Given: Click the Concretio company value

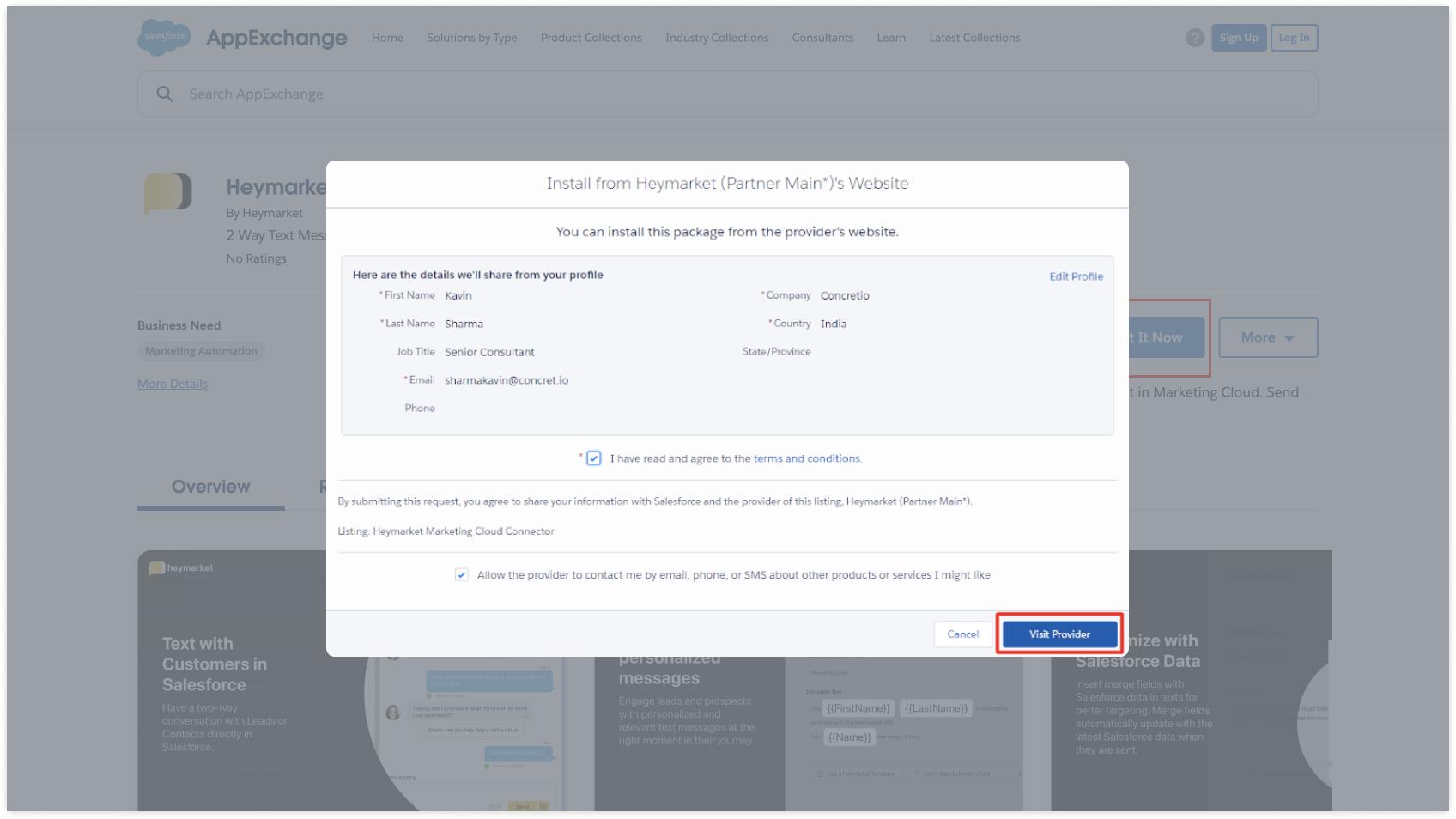Looking at the screenshot, I should click(x=845, y=295).
